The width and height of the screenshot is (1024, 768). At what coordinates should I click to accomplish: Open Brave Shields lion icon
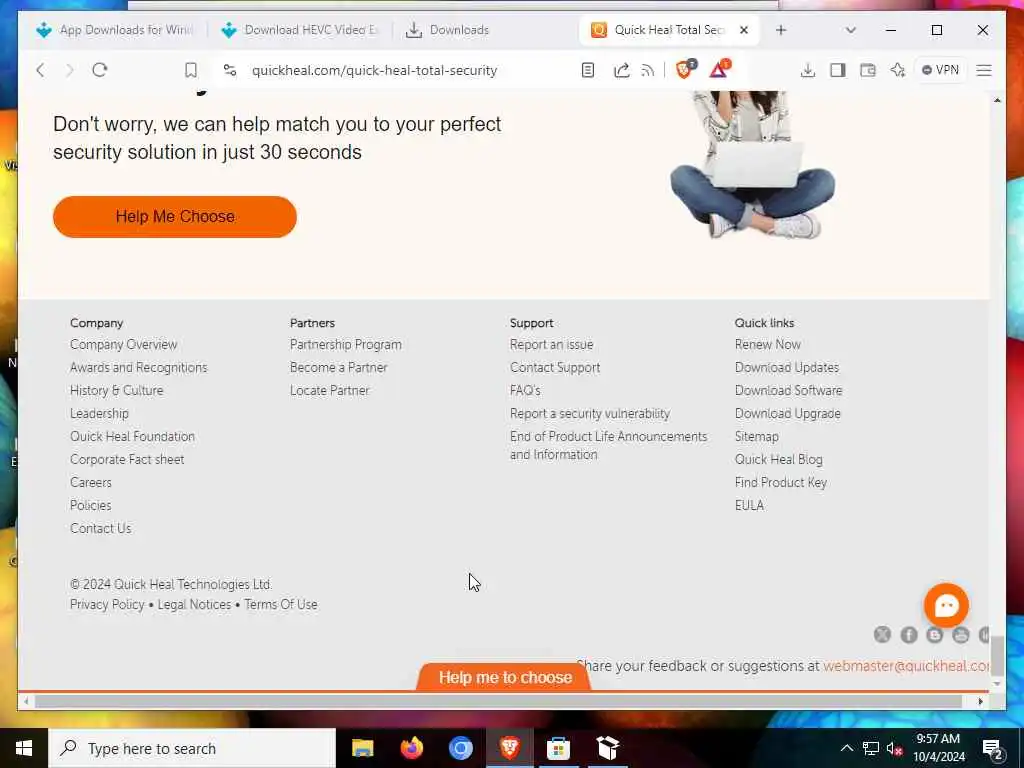[684, 69]
